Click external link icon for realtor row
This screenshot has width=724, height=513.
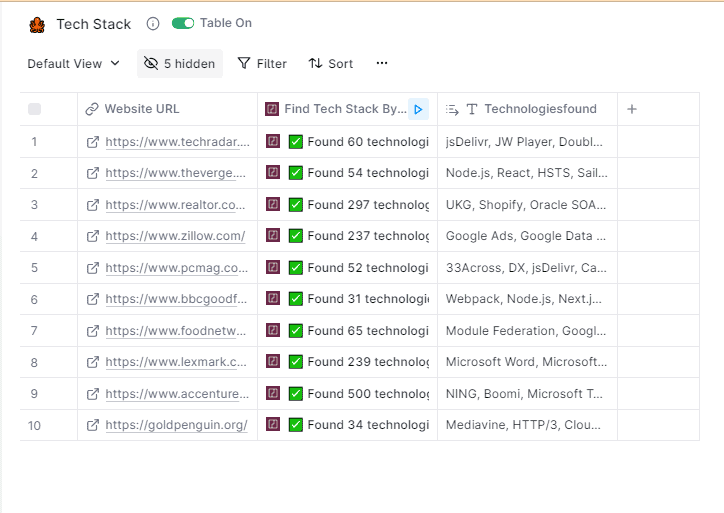click(x=93, y=205)
